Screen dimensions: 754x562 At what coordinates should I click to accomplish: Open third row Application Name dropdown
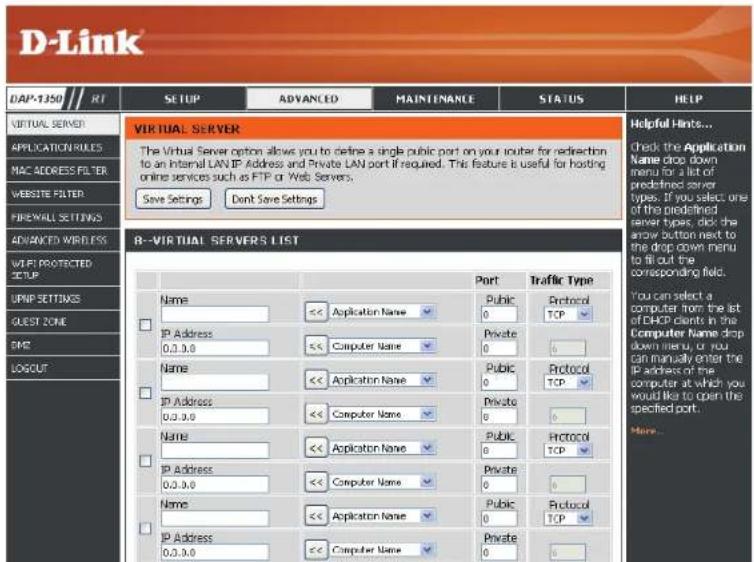(382, 449)
